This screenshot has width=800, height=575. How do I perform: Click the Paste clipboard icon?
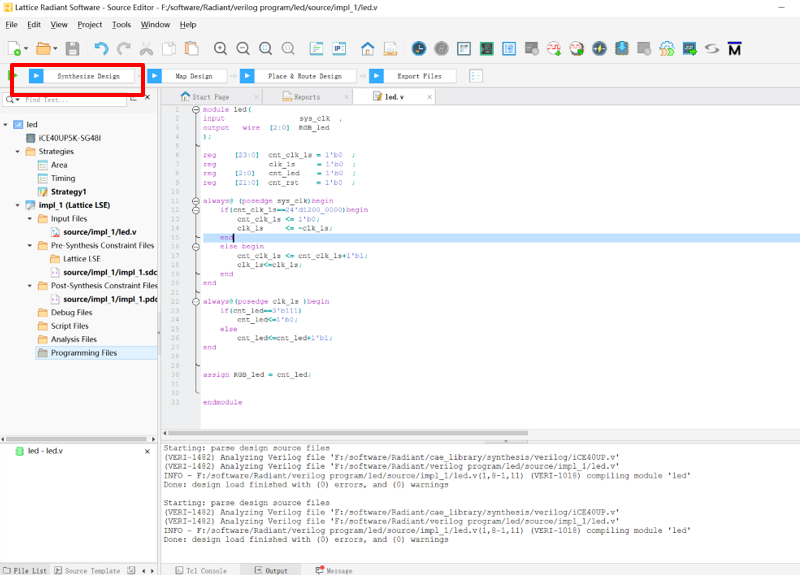[191, 49]
